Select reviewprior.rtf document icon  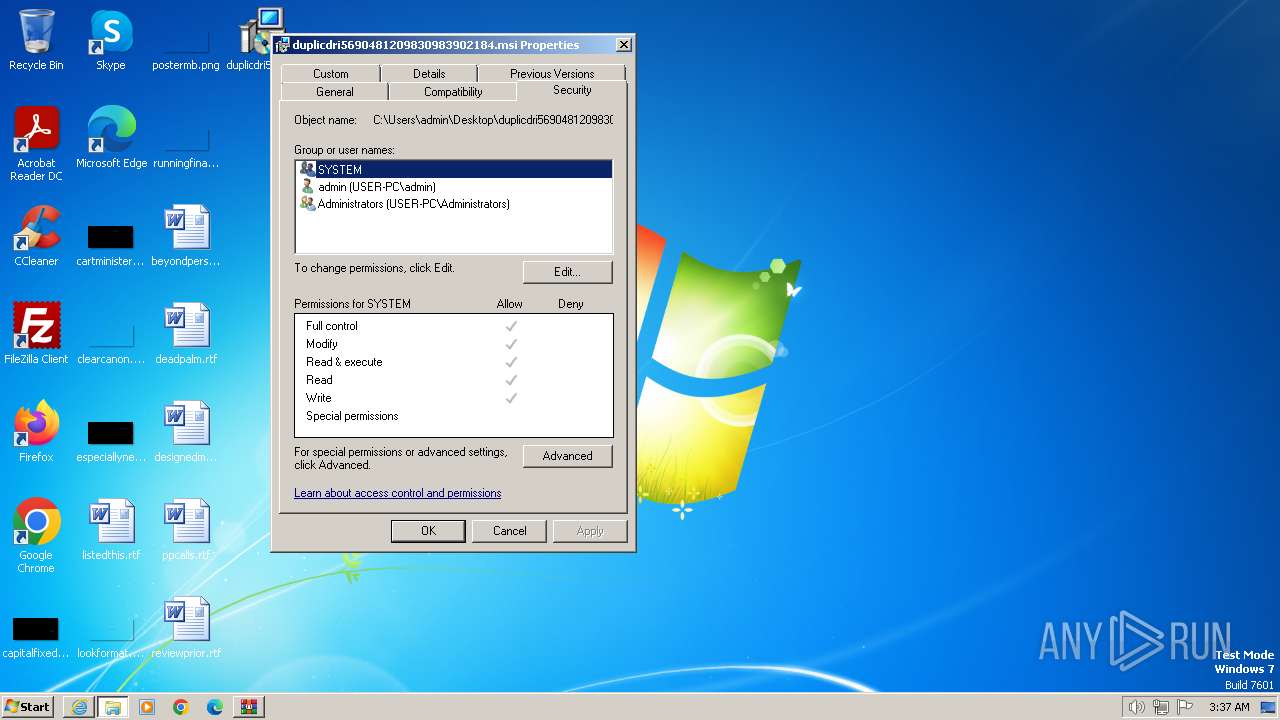(x=186, y=628)
